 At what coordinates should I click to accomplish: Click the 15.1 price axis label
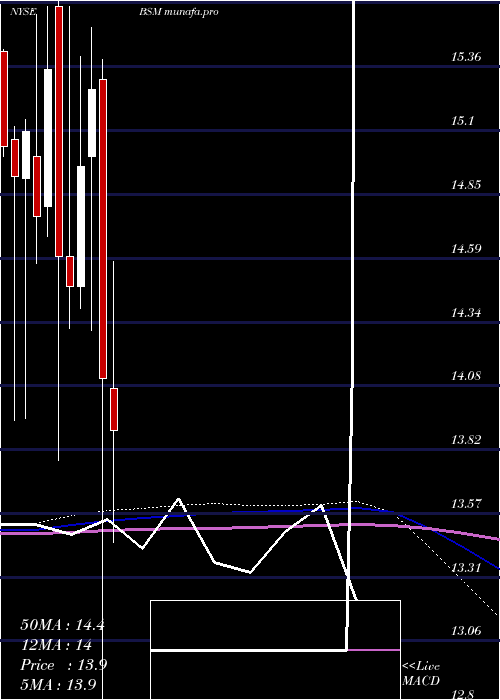click(462, 121)
